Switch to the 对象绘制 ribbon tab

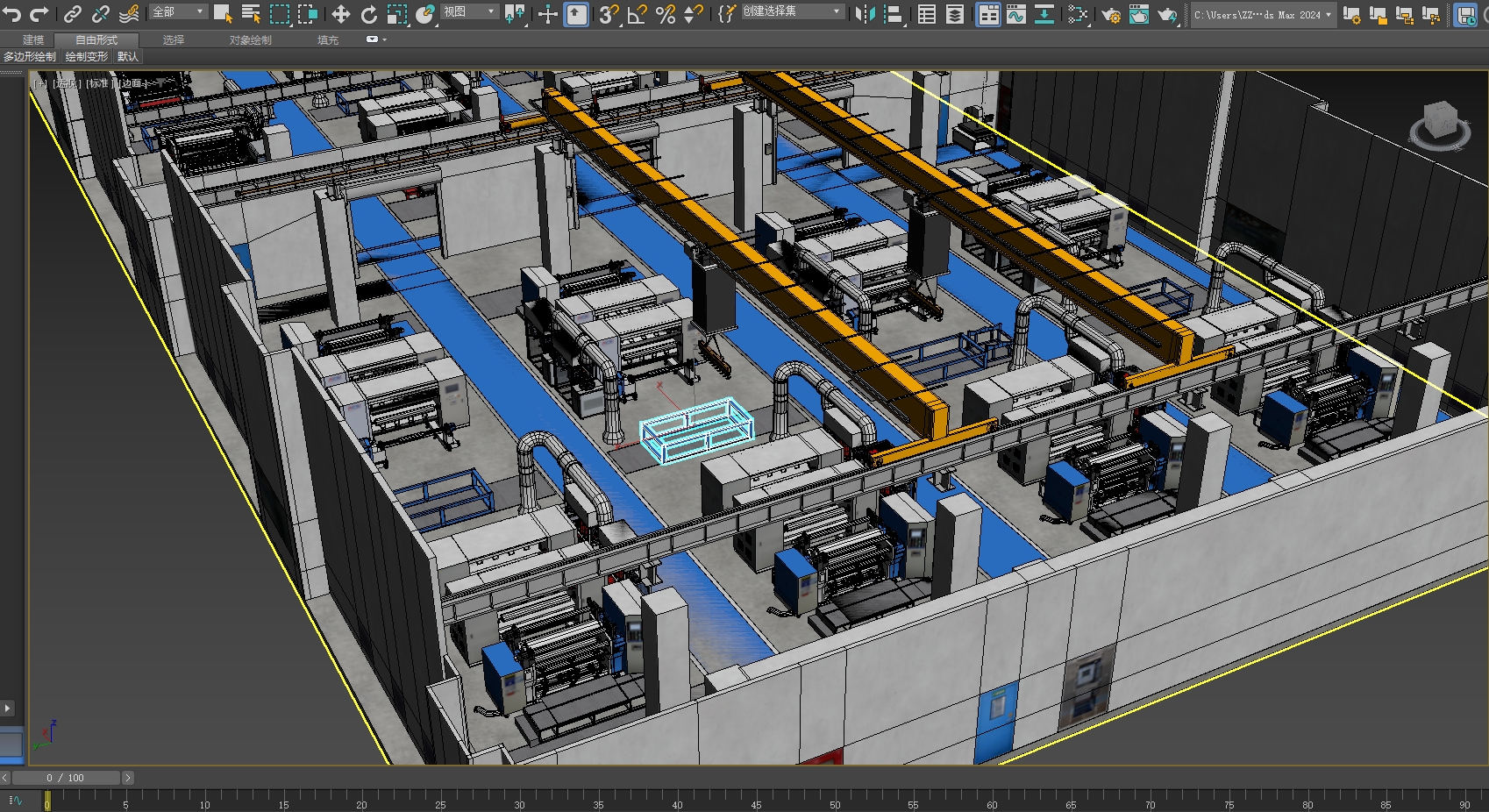click(250, 40)
